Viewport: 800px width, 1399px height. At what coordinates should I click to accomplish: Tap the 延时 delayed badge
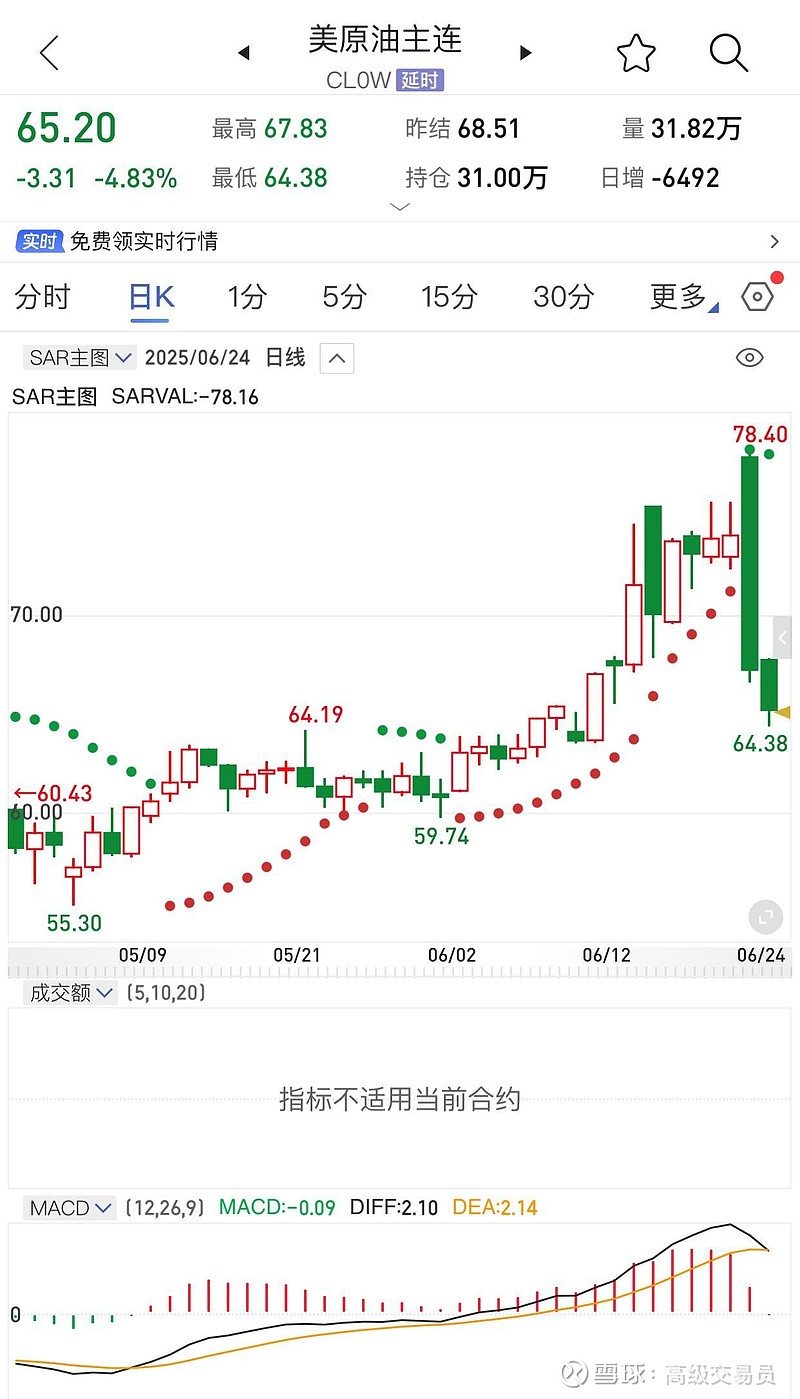(x=419, y=81)
